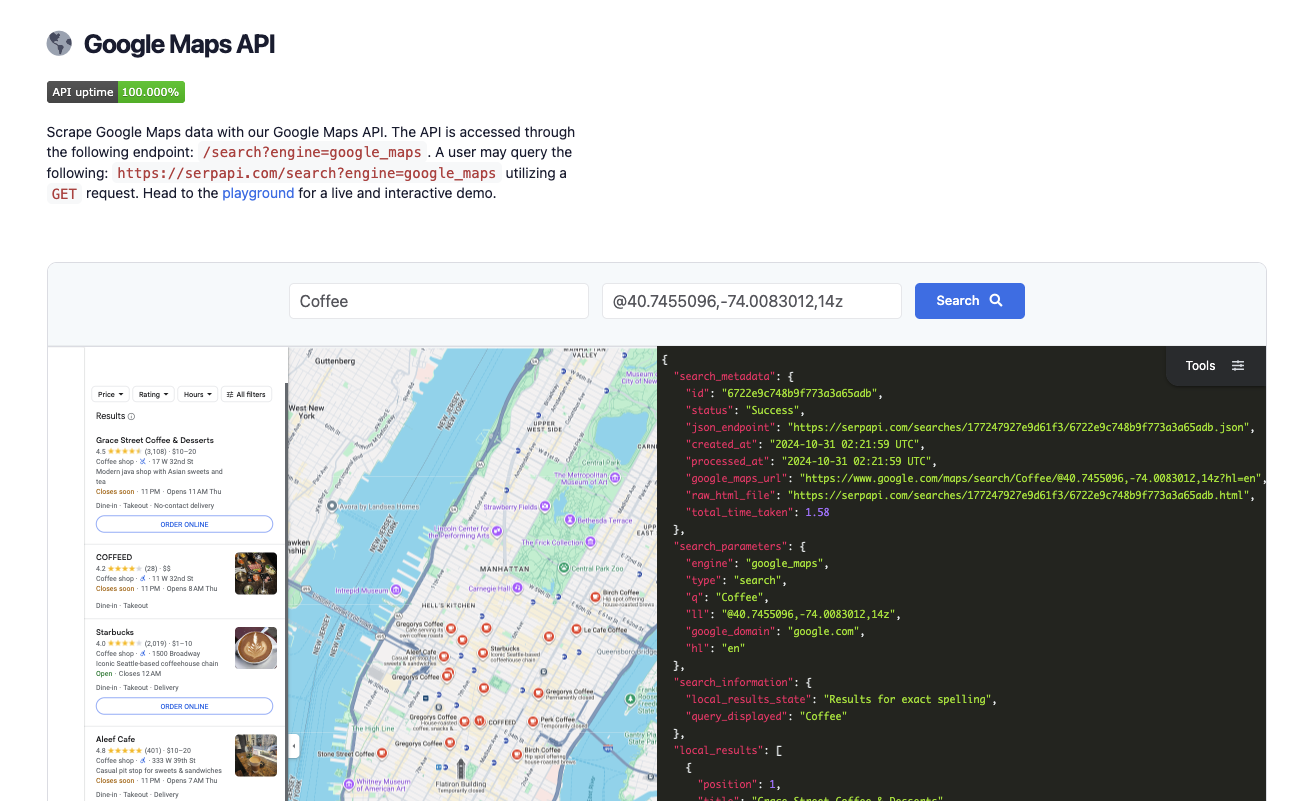Open the Hours filter dropdown

(198, 394)
